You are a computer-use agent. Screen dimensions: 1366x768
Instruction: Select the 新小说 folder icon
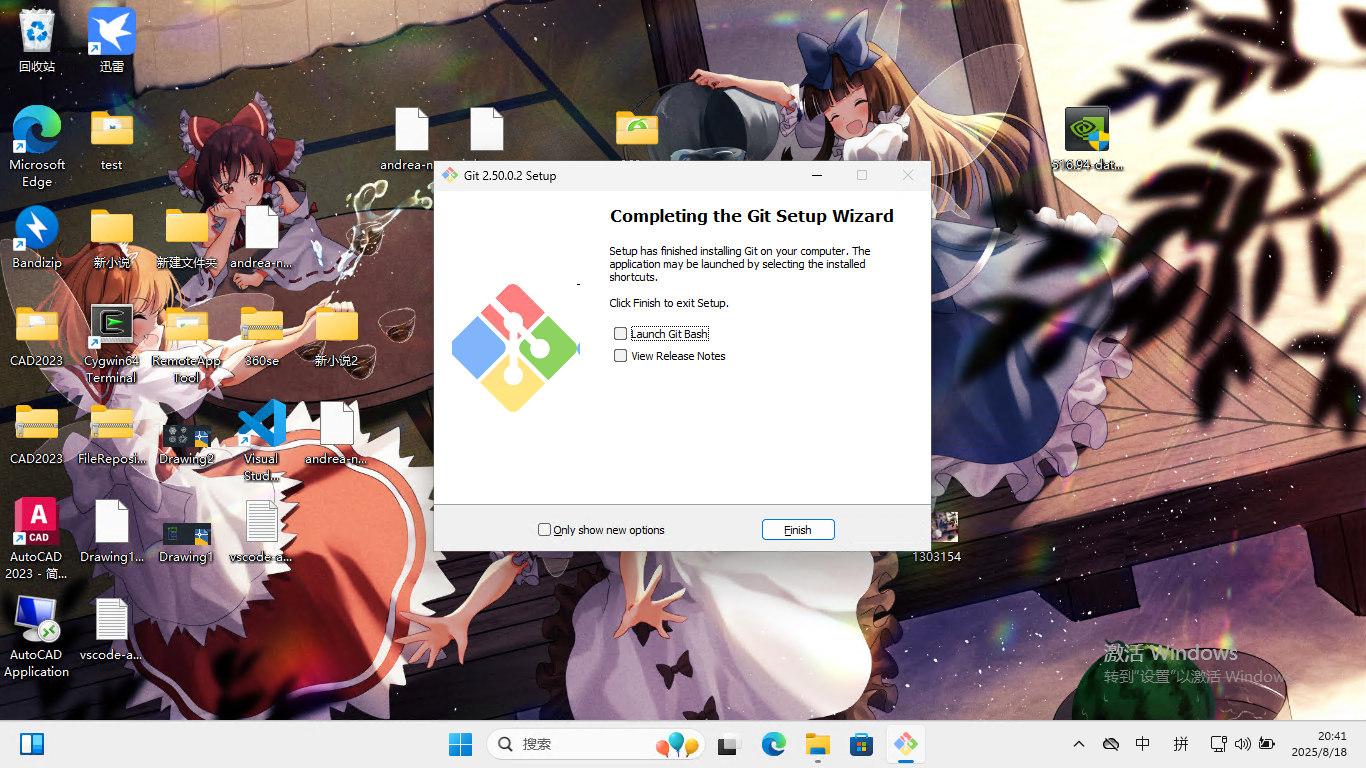(112, 237)
